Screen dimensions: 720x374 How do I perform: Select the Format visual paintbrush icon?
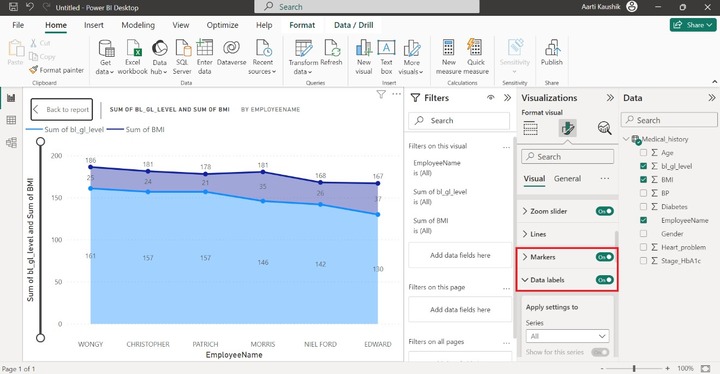568,128
